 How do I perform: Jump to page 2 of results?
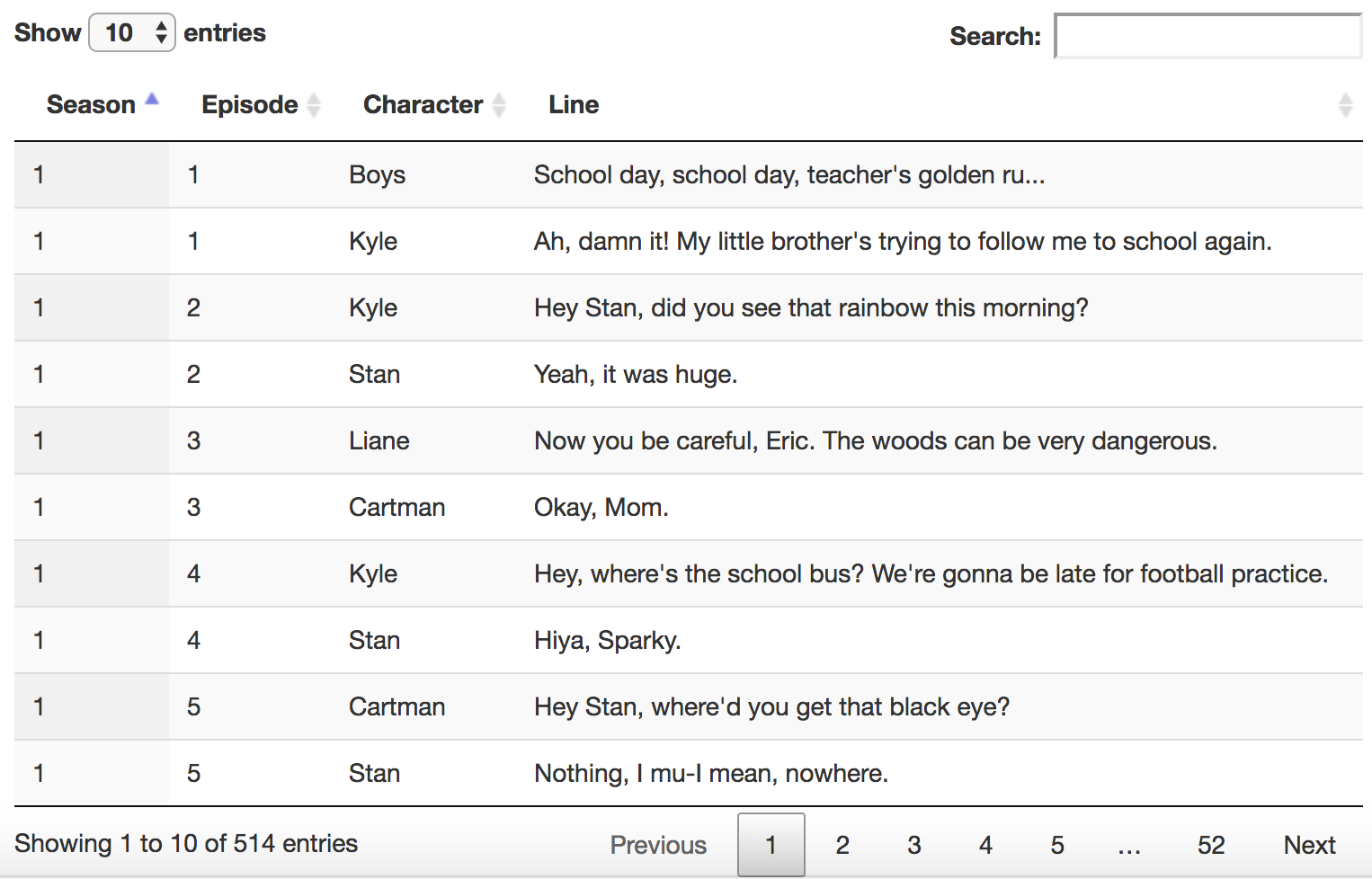842,845
